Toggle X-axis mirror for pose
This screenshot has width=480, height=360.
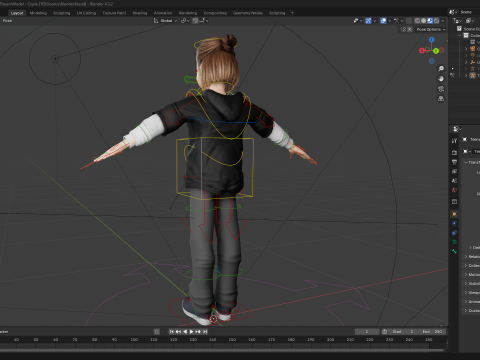point(410,29)
